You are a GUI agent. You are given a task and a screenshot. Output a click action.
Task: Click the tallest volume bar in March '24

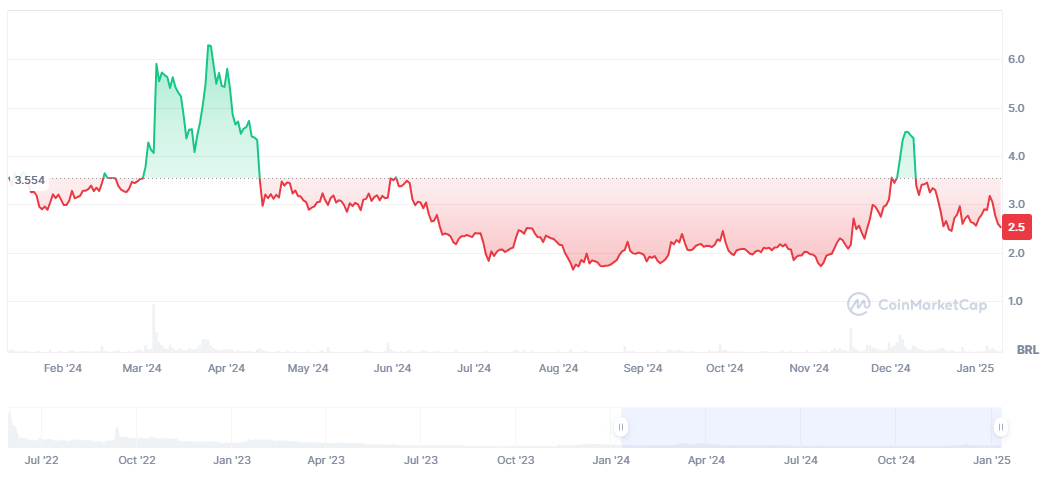(x=154, y=328)
